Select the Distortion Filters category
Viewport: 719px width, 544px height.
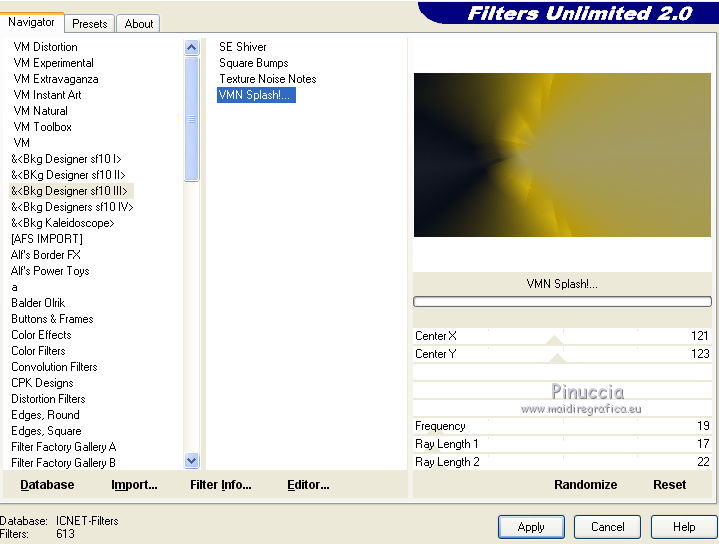[48, 399]
